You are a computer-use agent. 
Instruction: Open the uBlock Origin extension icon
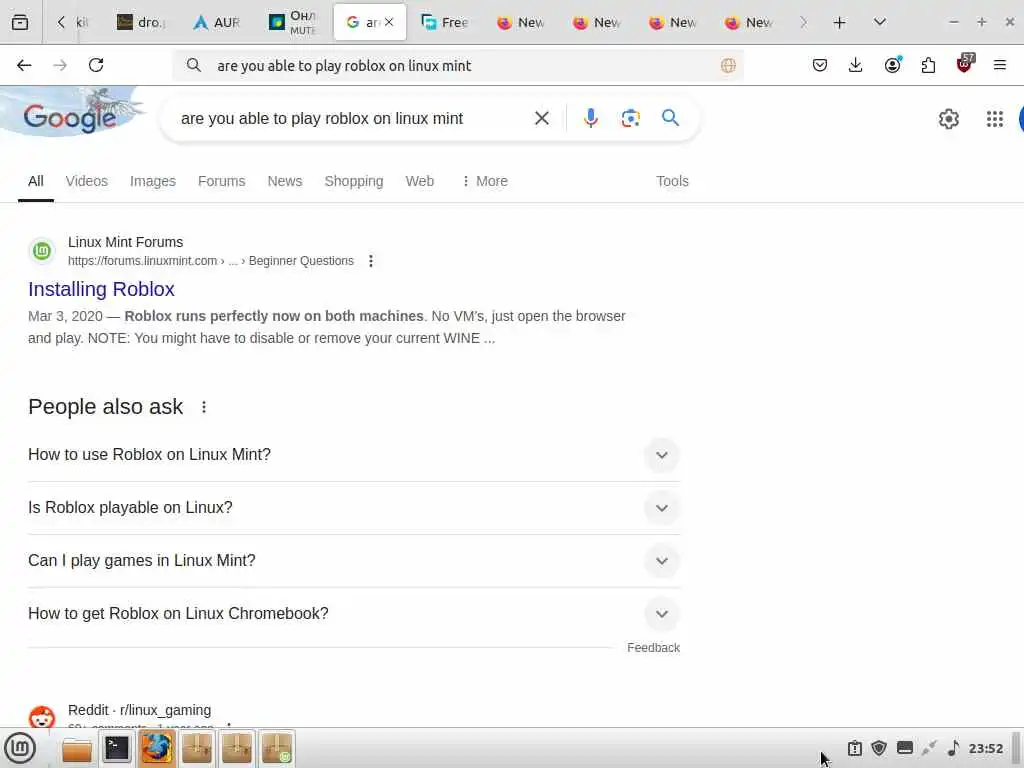(x=965, y=63)
